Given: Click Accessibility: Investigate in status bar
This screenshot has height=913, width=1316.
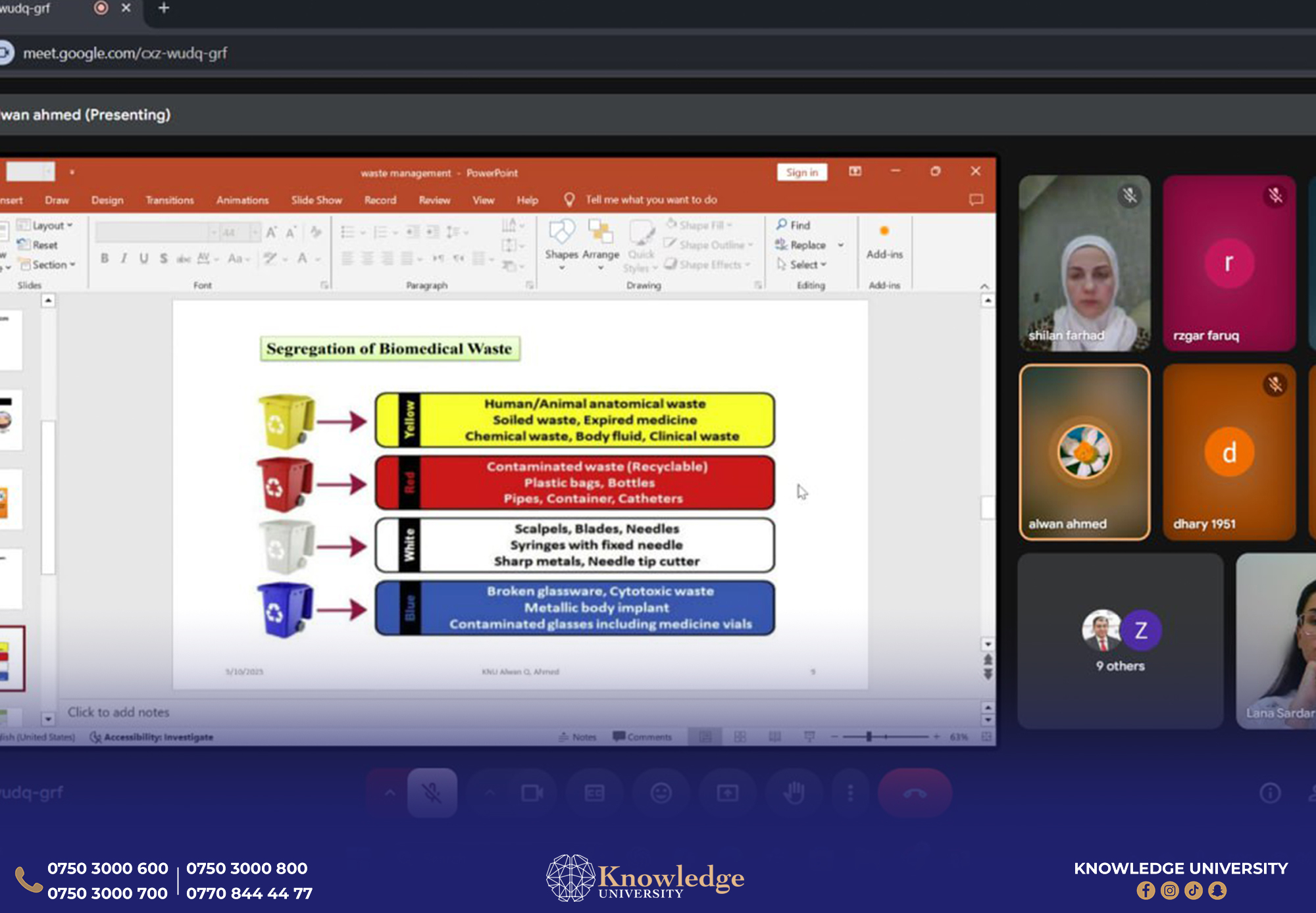Looking at the screenshot, I should tap(151, 737).
